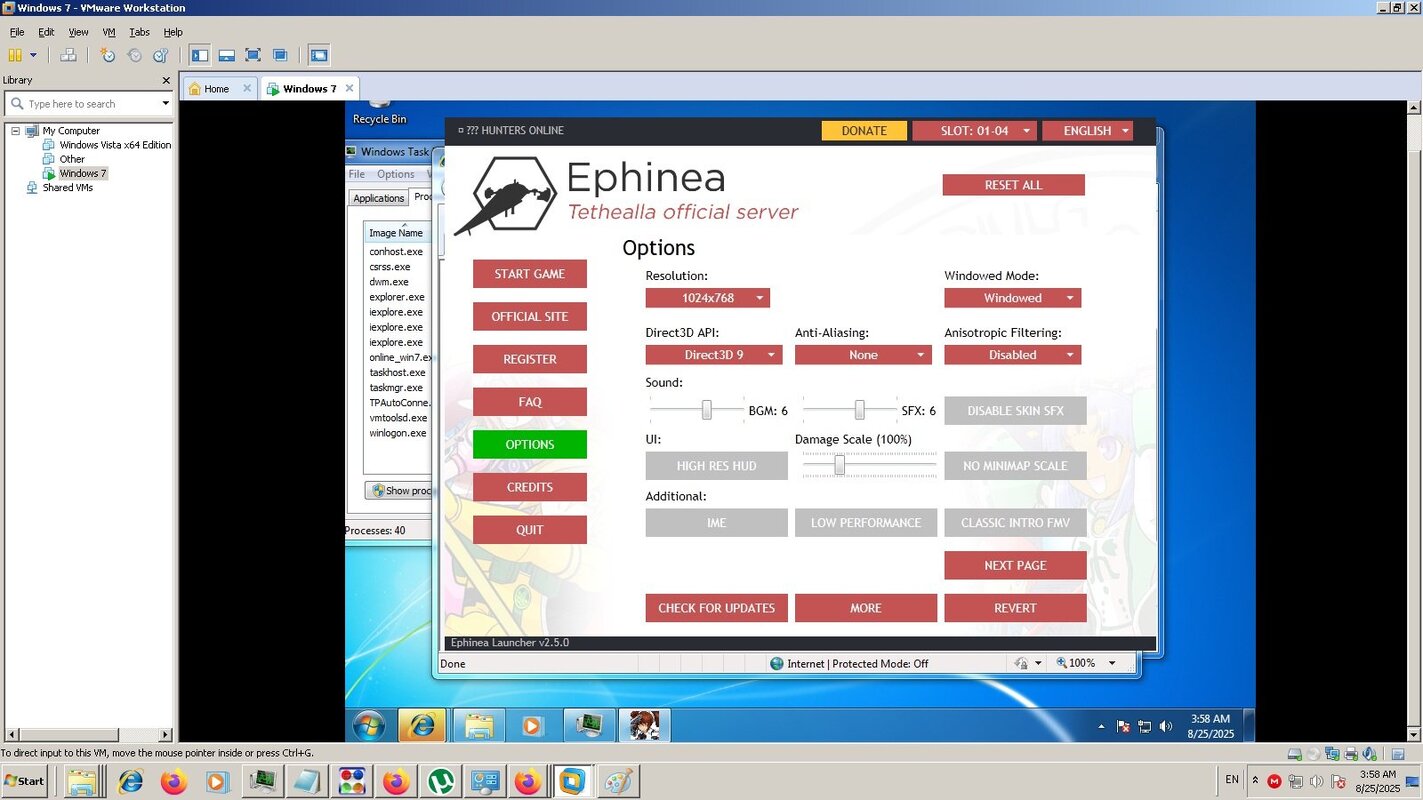The height and width of the screenshot is (800, 1423).
Task: Click VMware Workstation icon on host taskbar
Action: point(572,781)
